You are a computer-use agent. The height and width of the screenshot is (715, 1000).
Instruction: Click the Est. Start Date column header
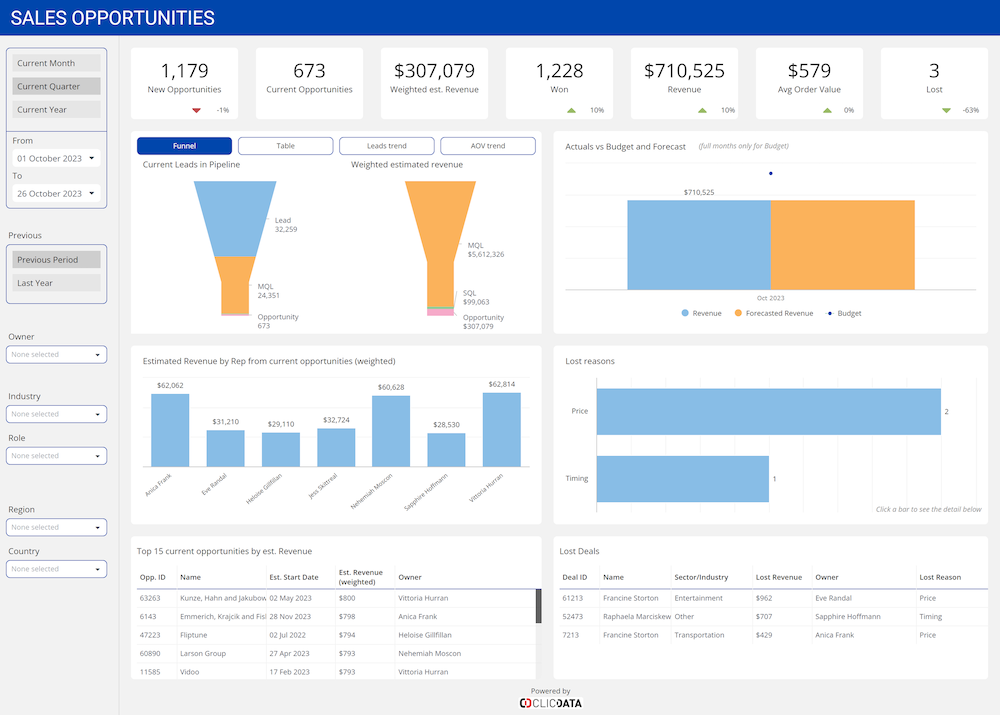click(293, 577)
